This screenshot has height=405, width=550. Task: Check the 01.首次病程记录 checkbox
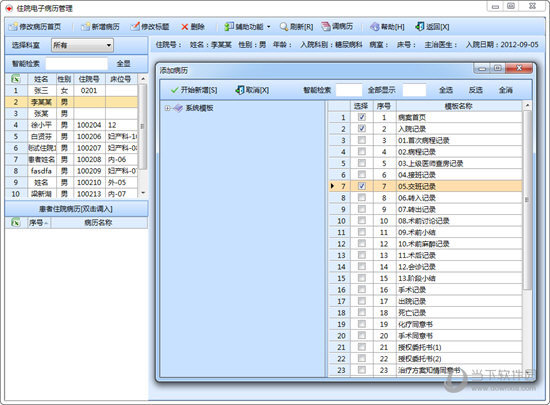click(362, 140)
